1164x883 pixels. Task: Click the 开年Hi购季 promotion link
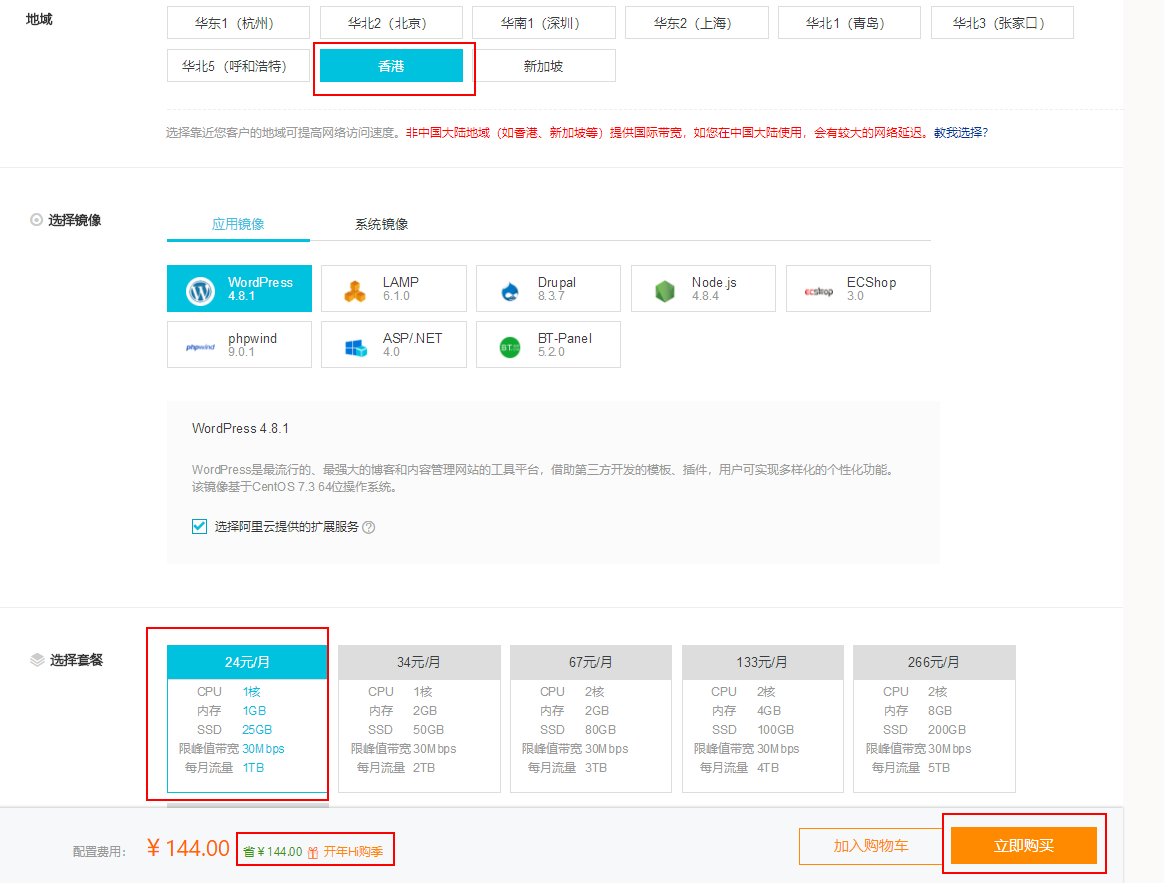(353, 852)
